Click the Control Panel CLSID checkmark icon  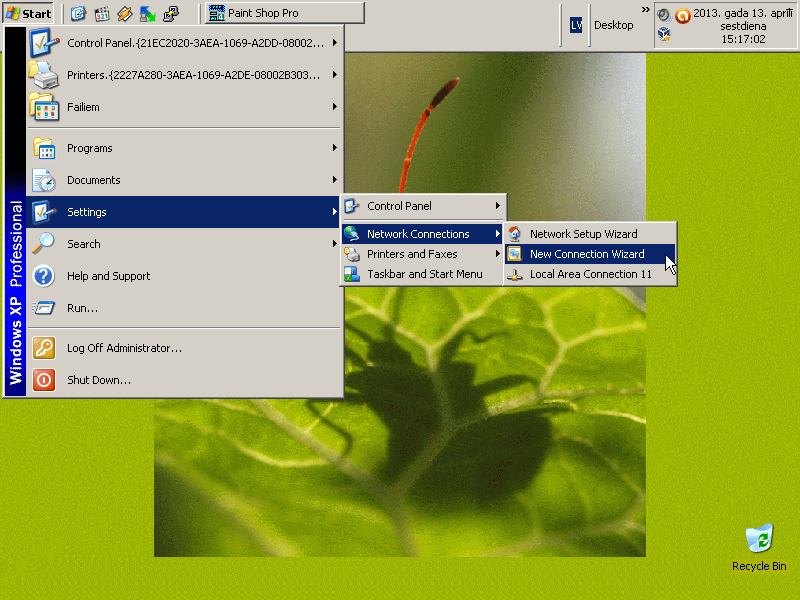pyautogui.click(x=44, y=43)
